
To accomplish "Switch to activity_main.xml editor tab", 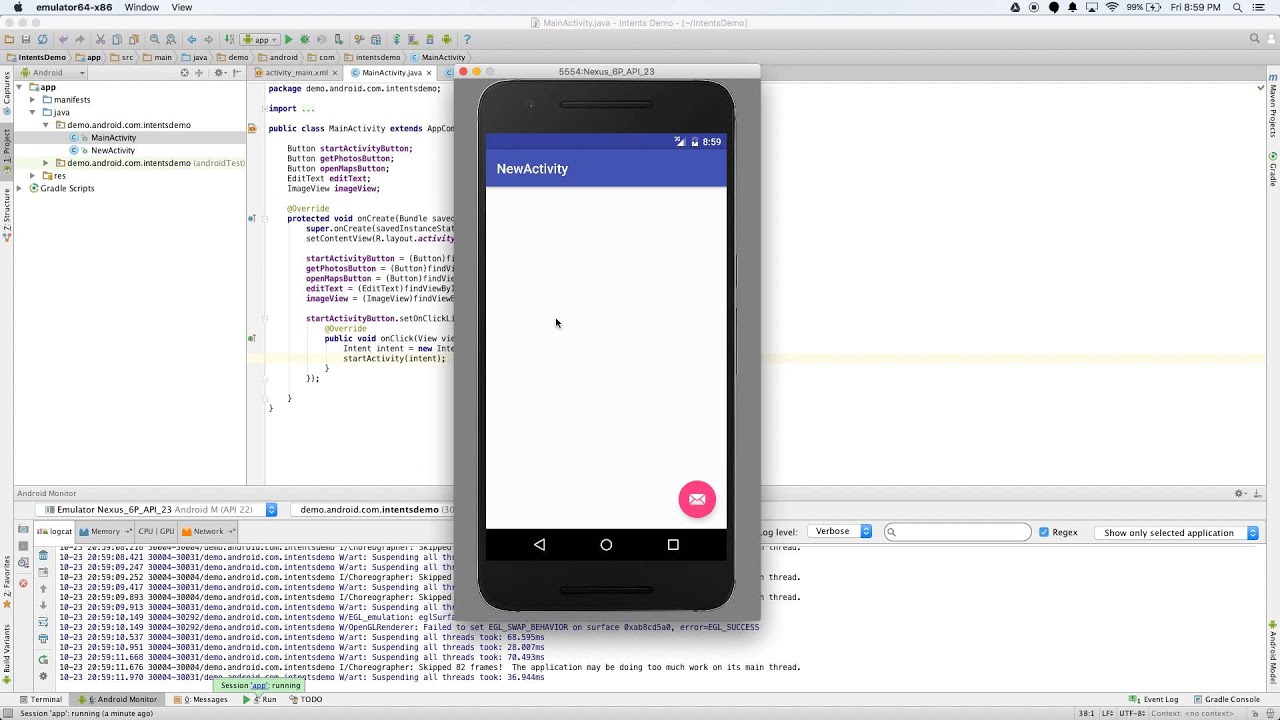I will point(297,73).
